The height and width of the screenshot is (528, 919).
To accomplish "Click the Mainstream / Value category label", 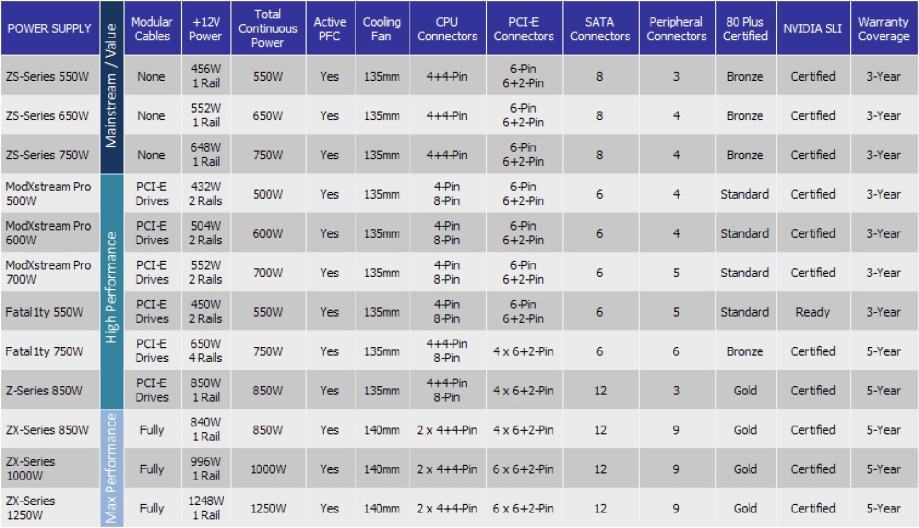I will [112, 88].
